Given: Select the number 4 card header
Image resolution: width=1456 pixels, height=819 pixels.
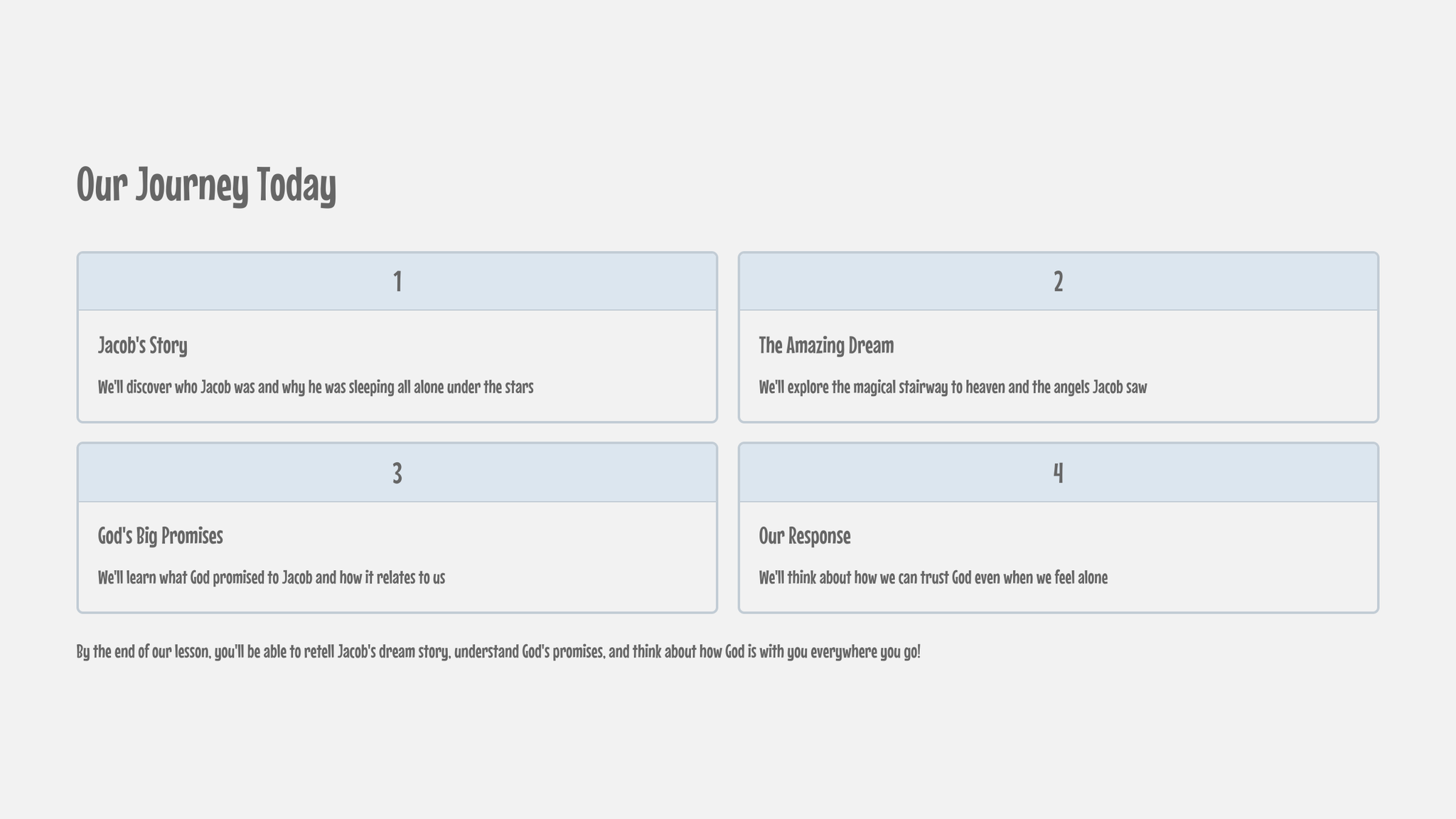Looking at the screenshot, I should 1059,473.
